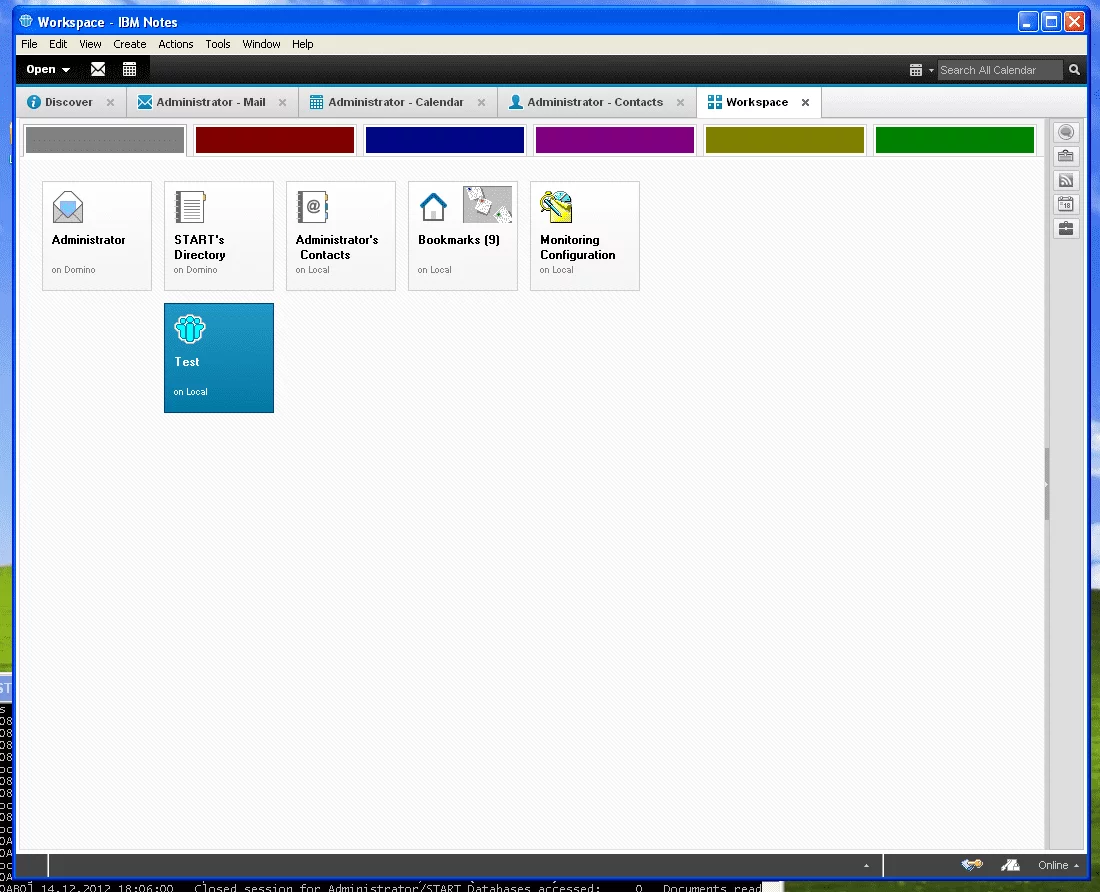Click the calendar grid icon beside Open

tap(129, 69)
